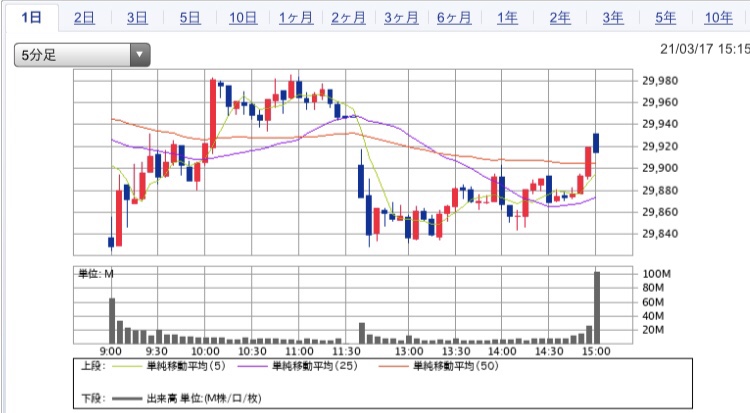
Task: Open the 10日 chart period
Action: tap(243, 18)
